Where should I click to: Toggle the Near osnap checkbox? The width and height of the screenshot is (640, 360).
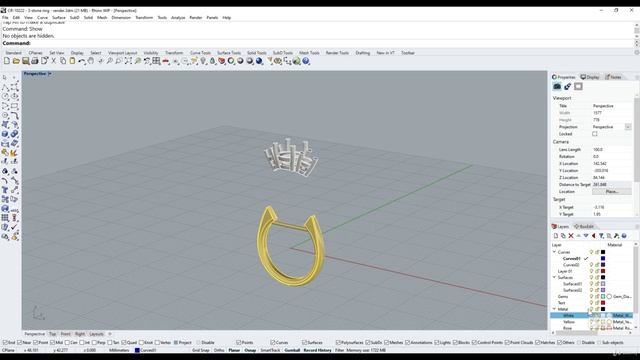(20, 342)
